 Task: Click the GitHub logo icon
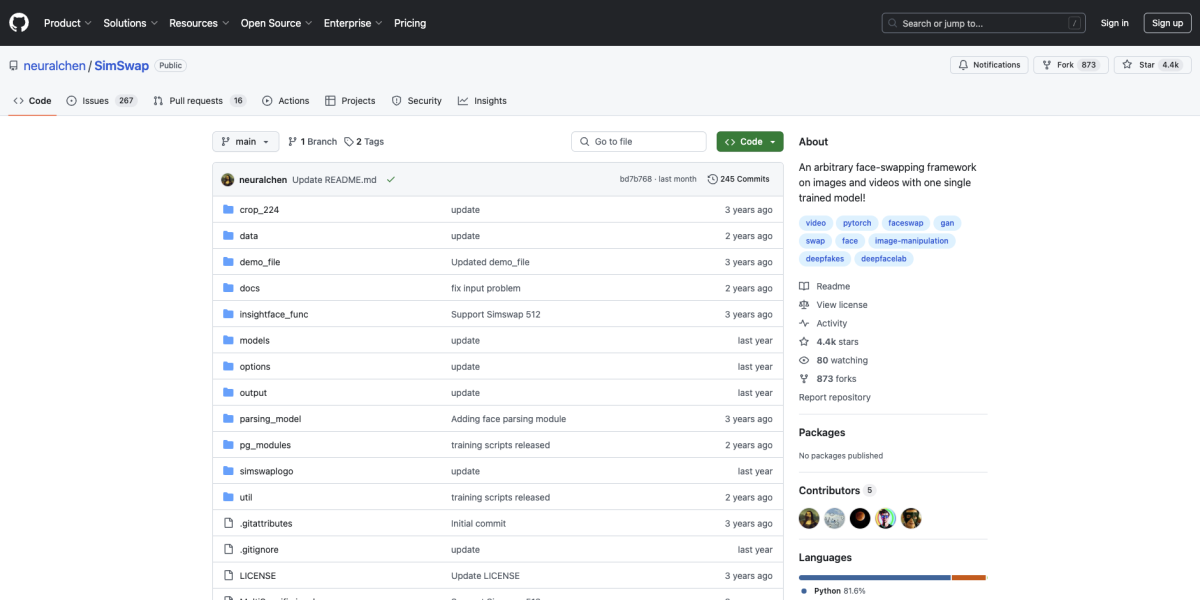click(x=19, y=23)
